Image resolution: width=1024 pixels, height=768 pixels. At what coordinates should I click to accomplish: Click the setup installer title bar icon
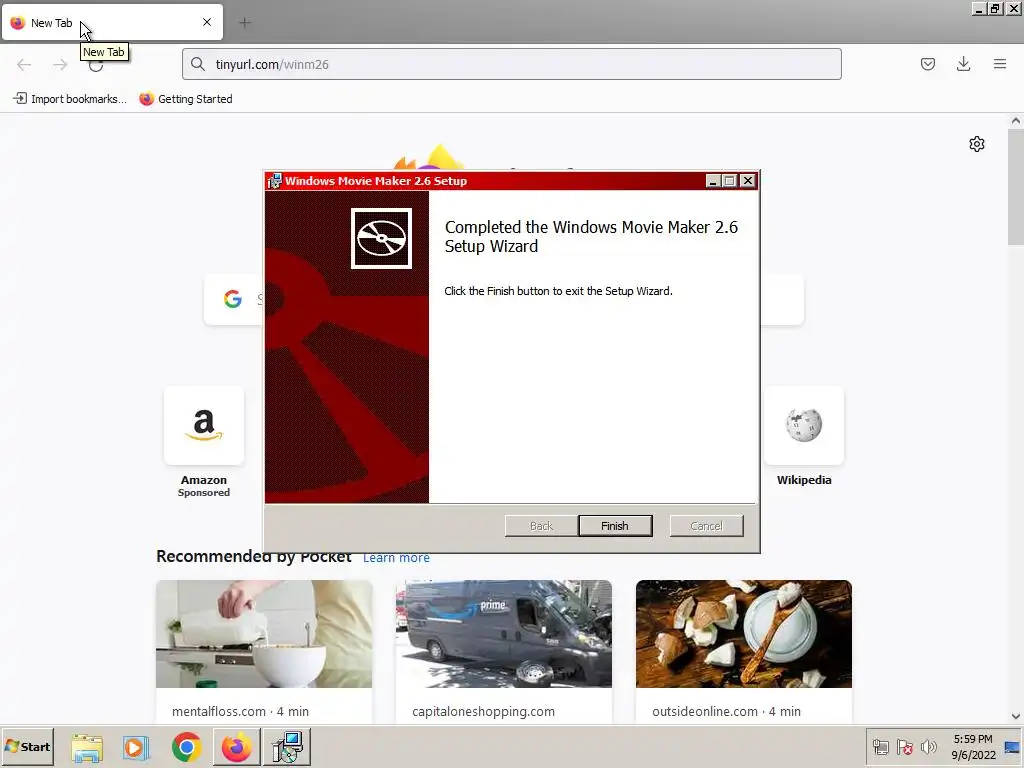tap(275, 181)
